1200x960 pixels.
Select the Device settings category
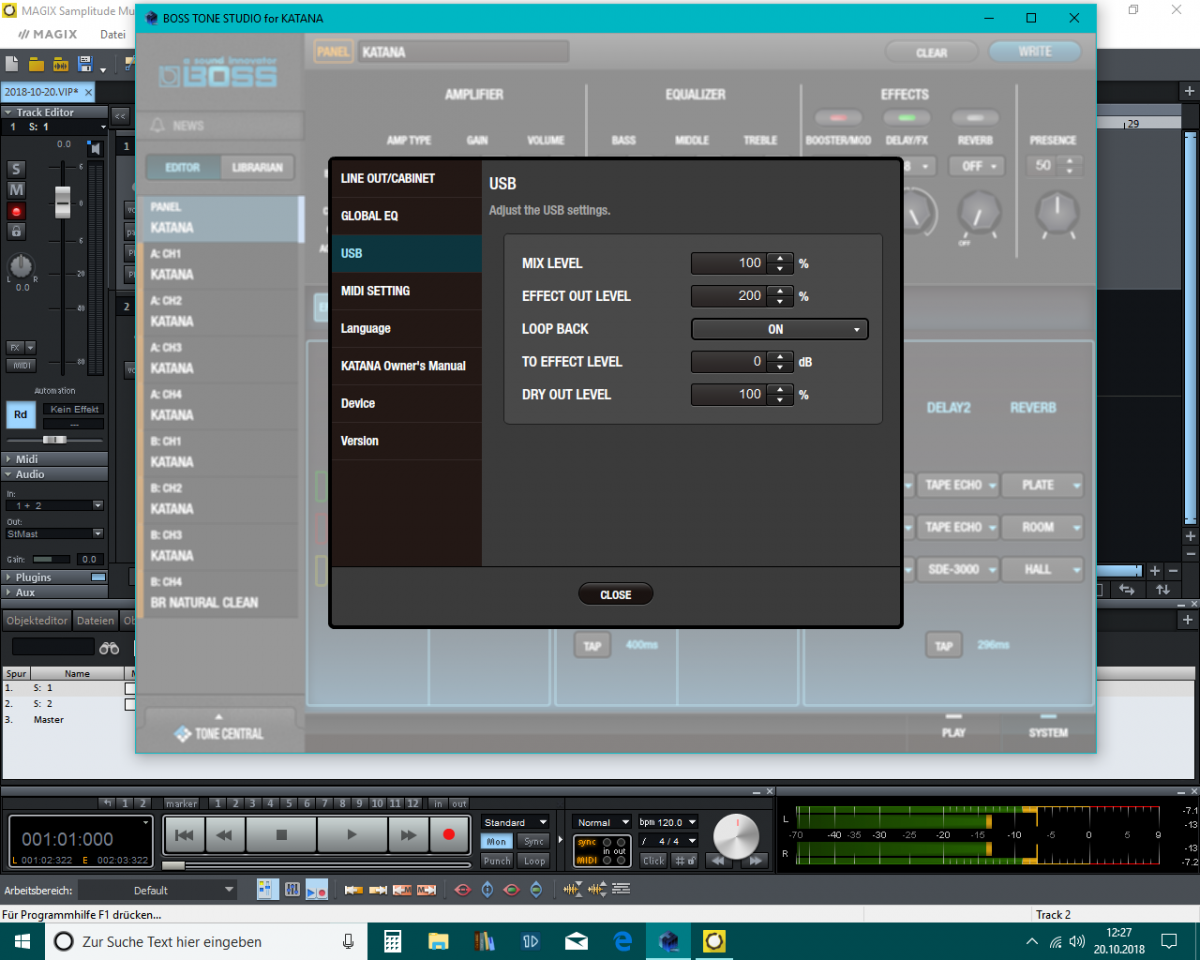pos(406,404)
